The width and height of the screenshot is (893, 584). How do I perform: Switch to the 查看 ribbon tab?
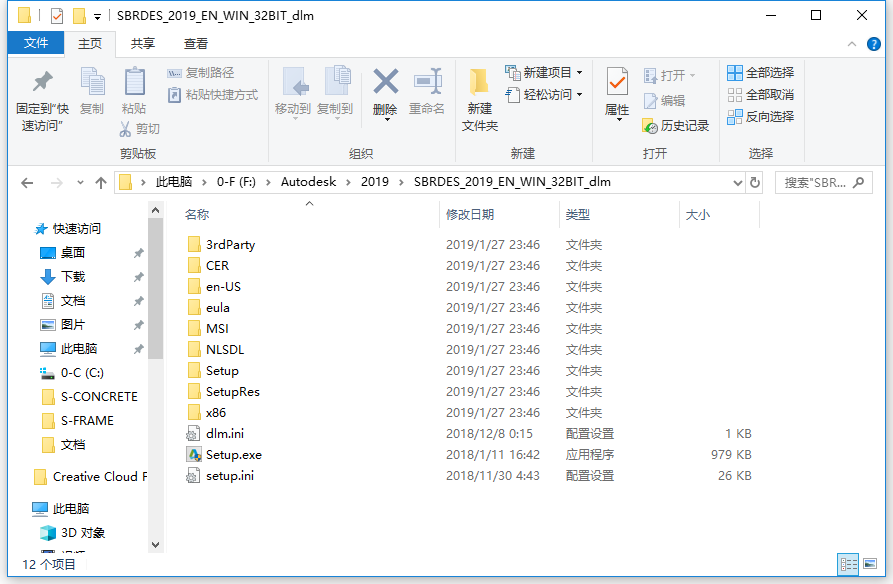click(x=196, y=44)
